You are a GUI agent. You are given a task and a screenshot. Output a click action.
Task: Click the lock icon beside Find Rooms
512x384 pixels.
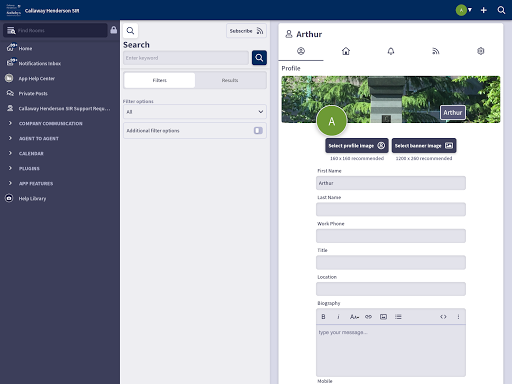(x=114, y=30)
